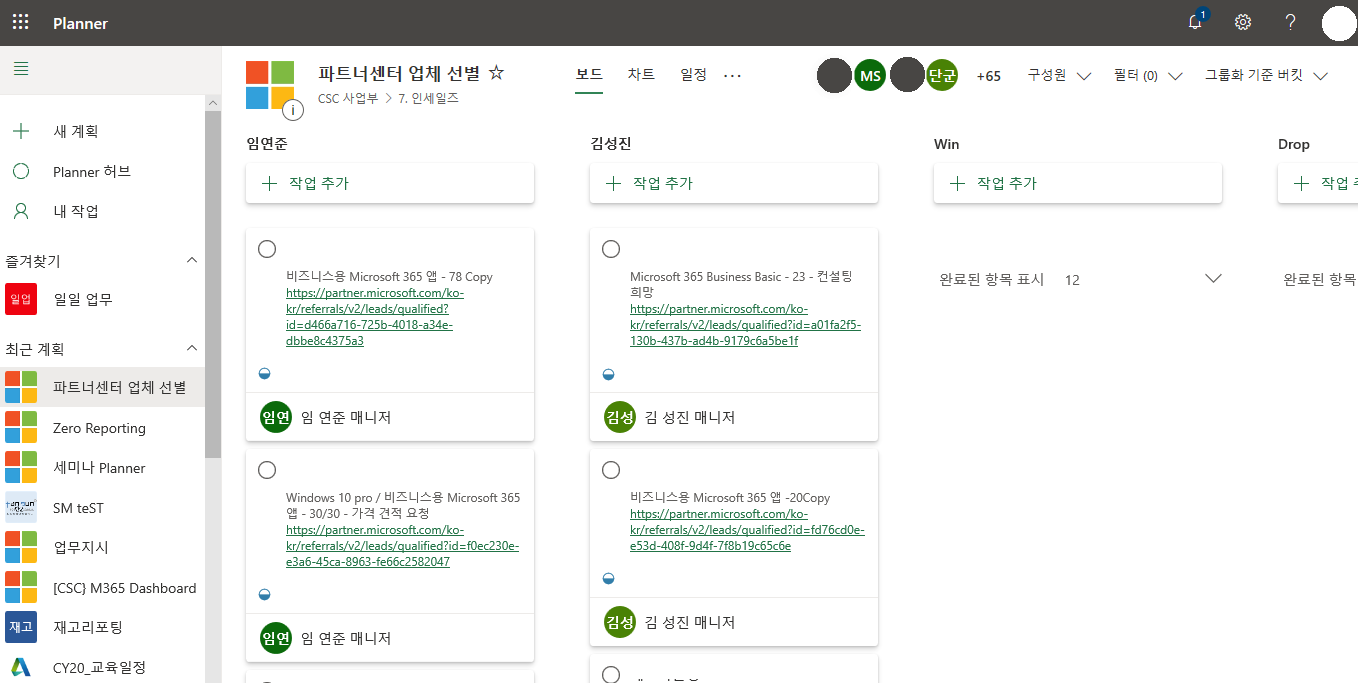Open the settings gear
Screen dimensions: 1358x683
[x=1243, y=22]
